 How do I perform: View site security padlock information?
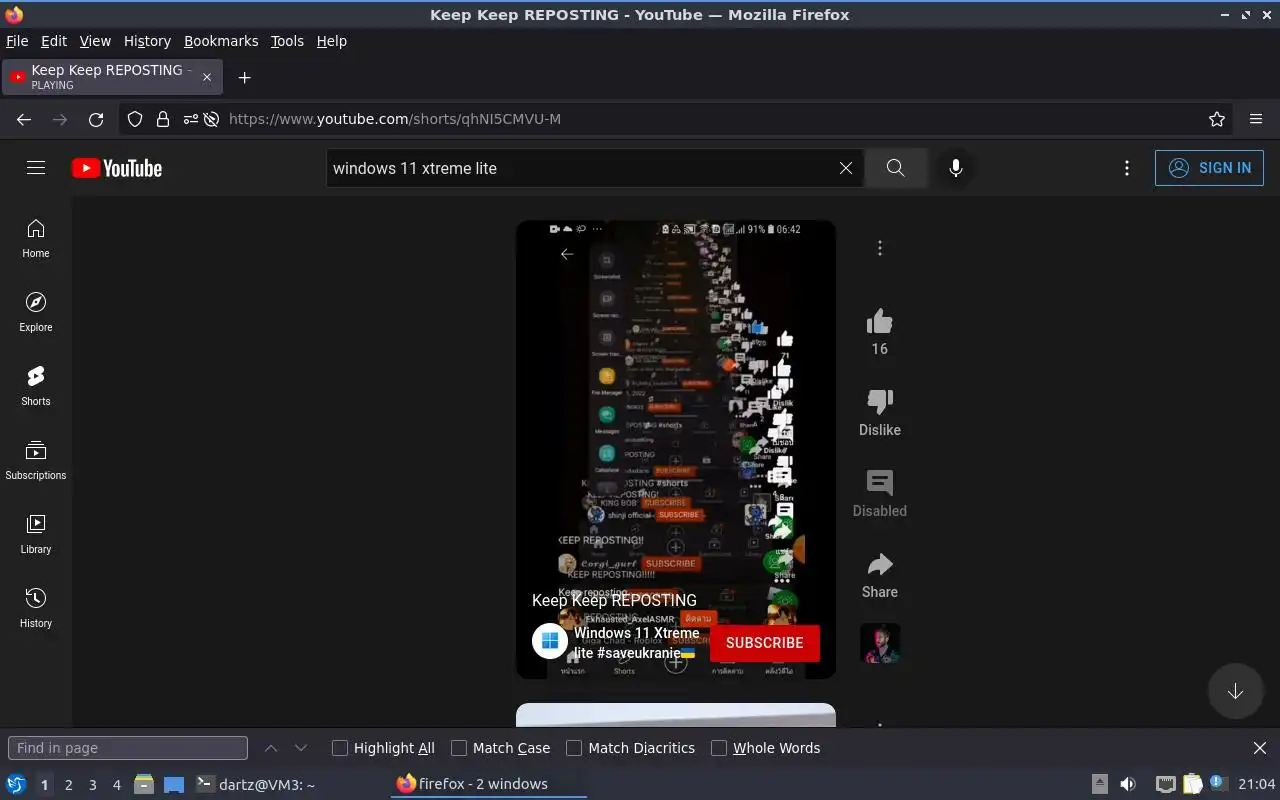[162, 119]
